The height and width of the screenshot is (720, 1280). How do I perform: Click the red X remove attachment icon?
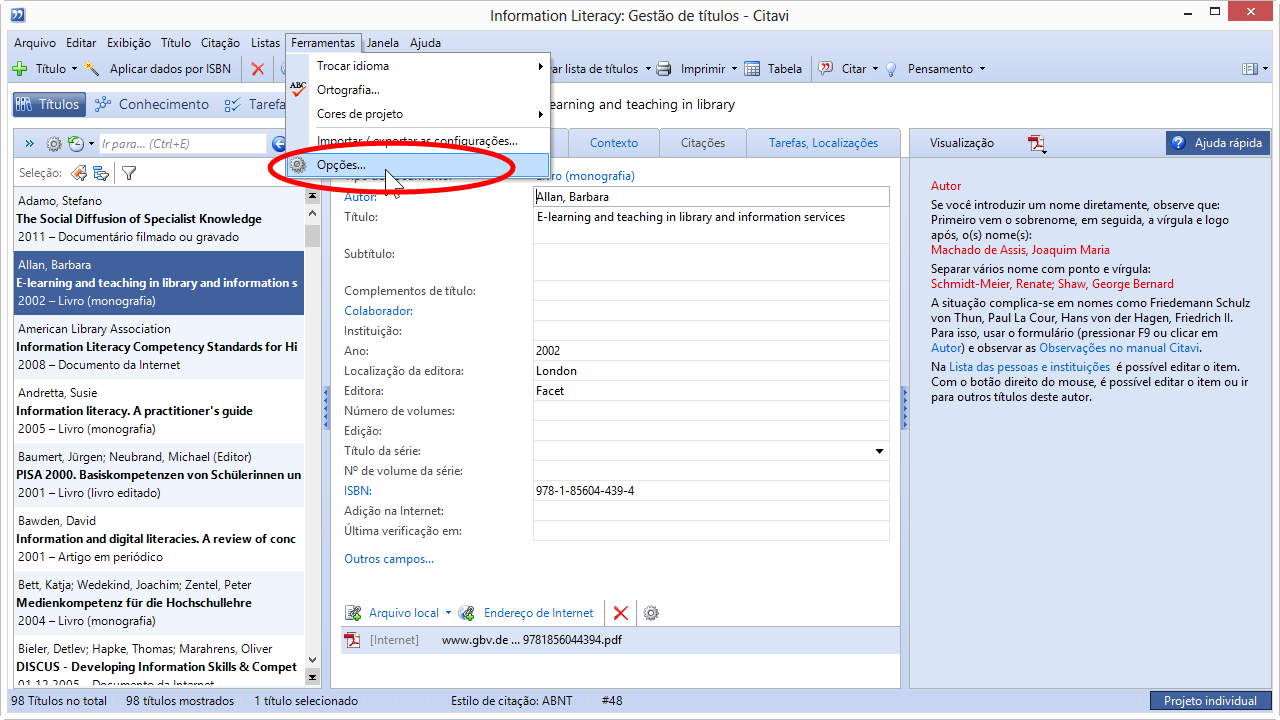(621, 613)
